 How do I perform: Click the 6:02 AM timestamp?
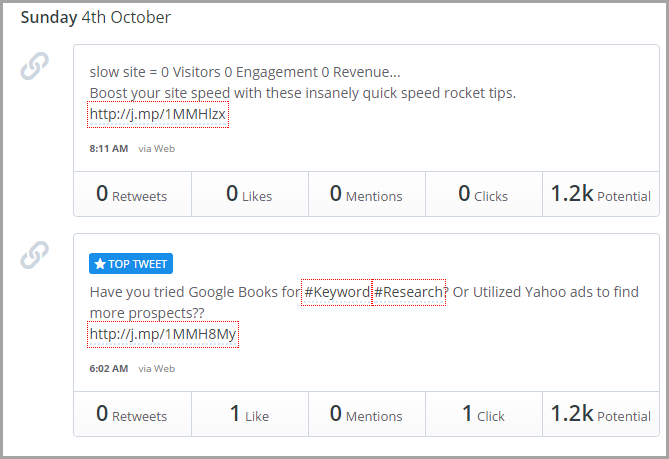[x=109, y=369]
